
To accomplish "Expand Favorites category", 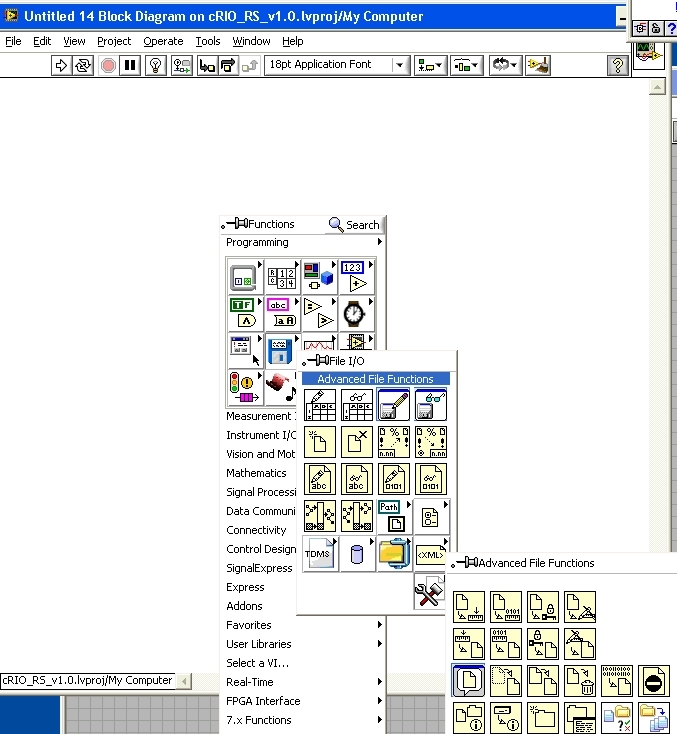I will (303, 625).
